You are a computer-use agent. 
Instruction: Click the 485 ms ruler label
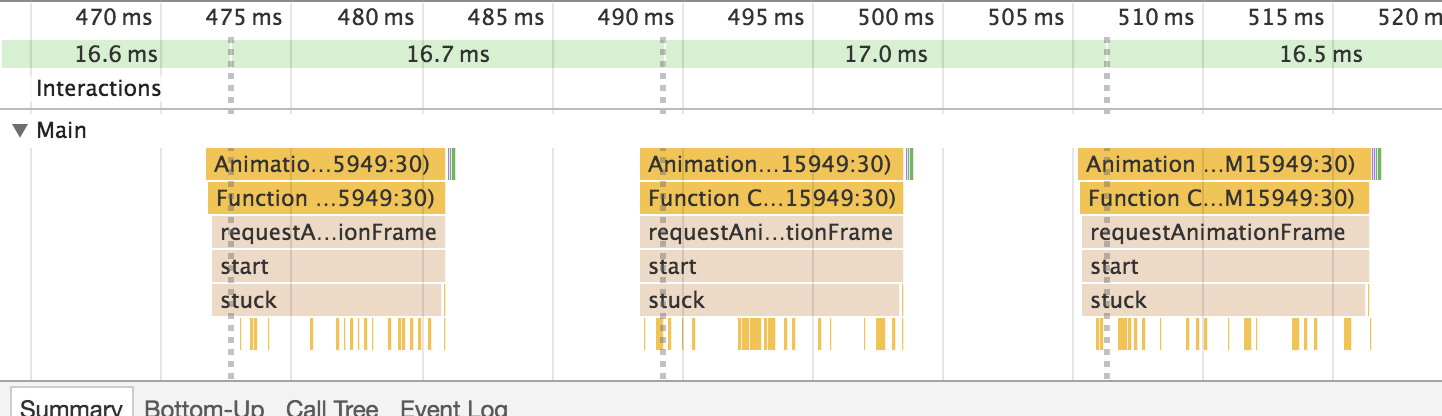(x=505, y=17)
